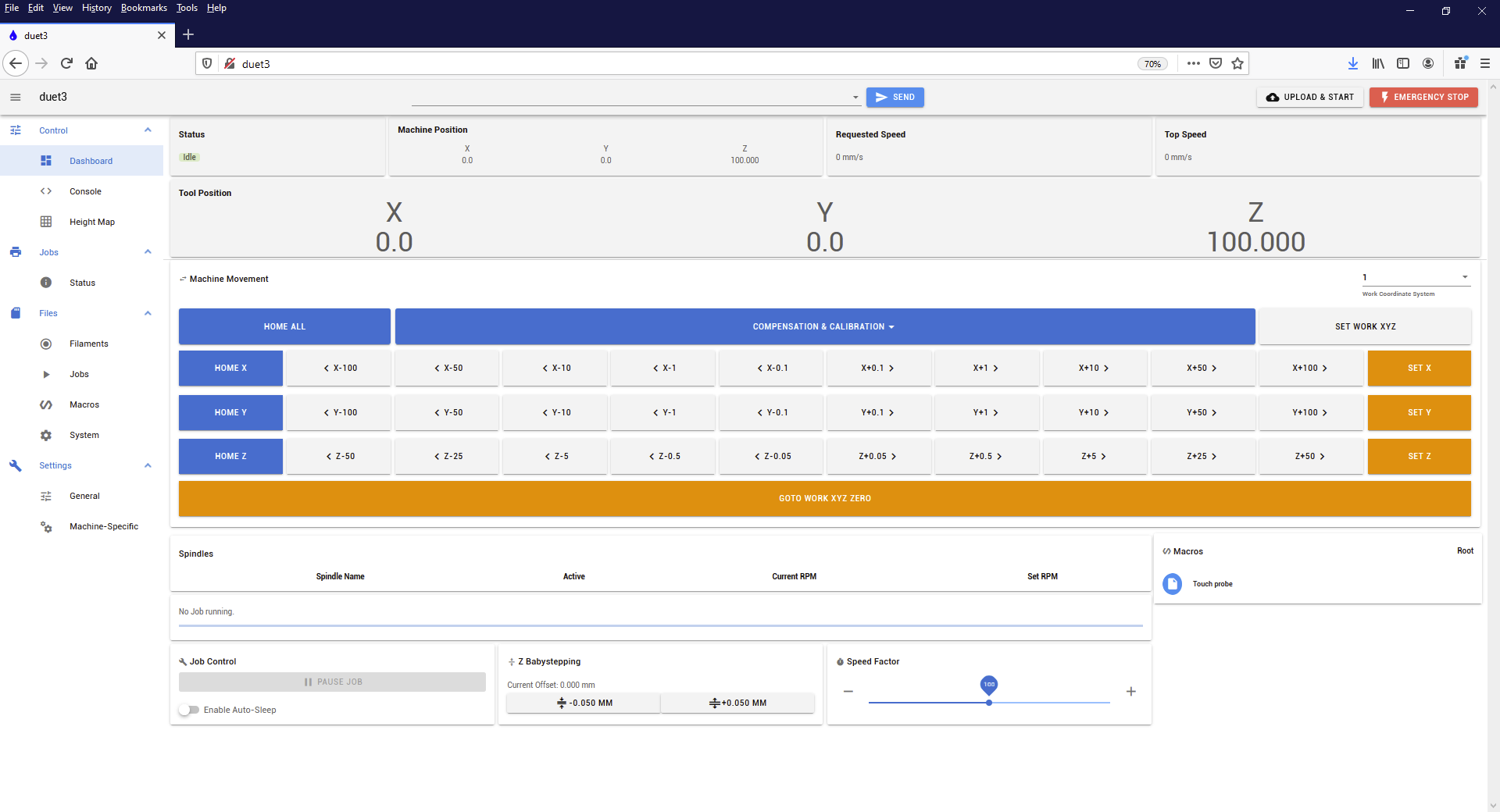The width and height of the screenshot is (1500, 812).
Task: Open the View menu
Action: tap(62, 8)
